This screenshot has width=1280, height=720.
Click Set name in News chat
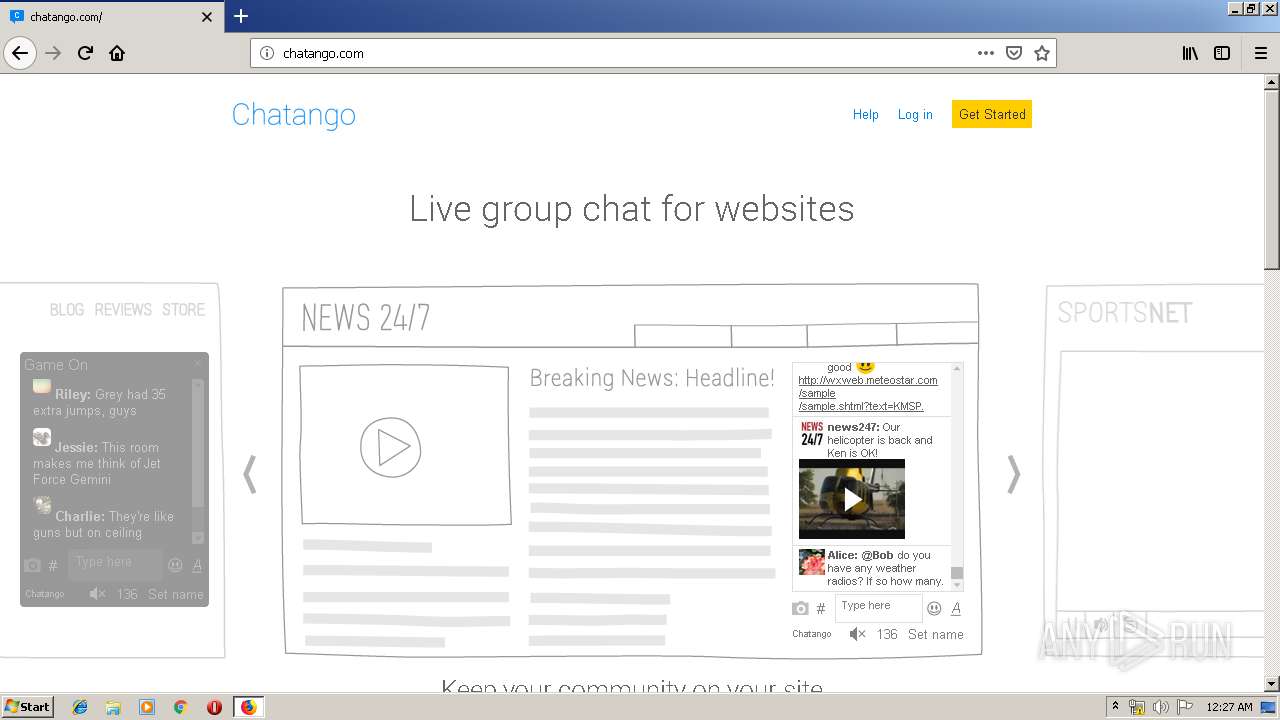click(x=936, y=634)
